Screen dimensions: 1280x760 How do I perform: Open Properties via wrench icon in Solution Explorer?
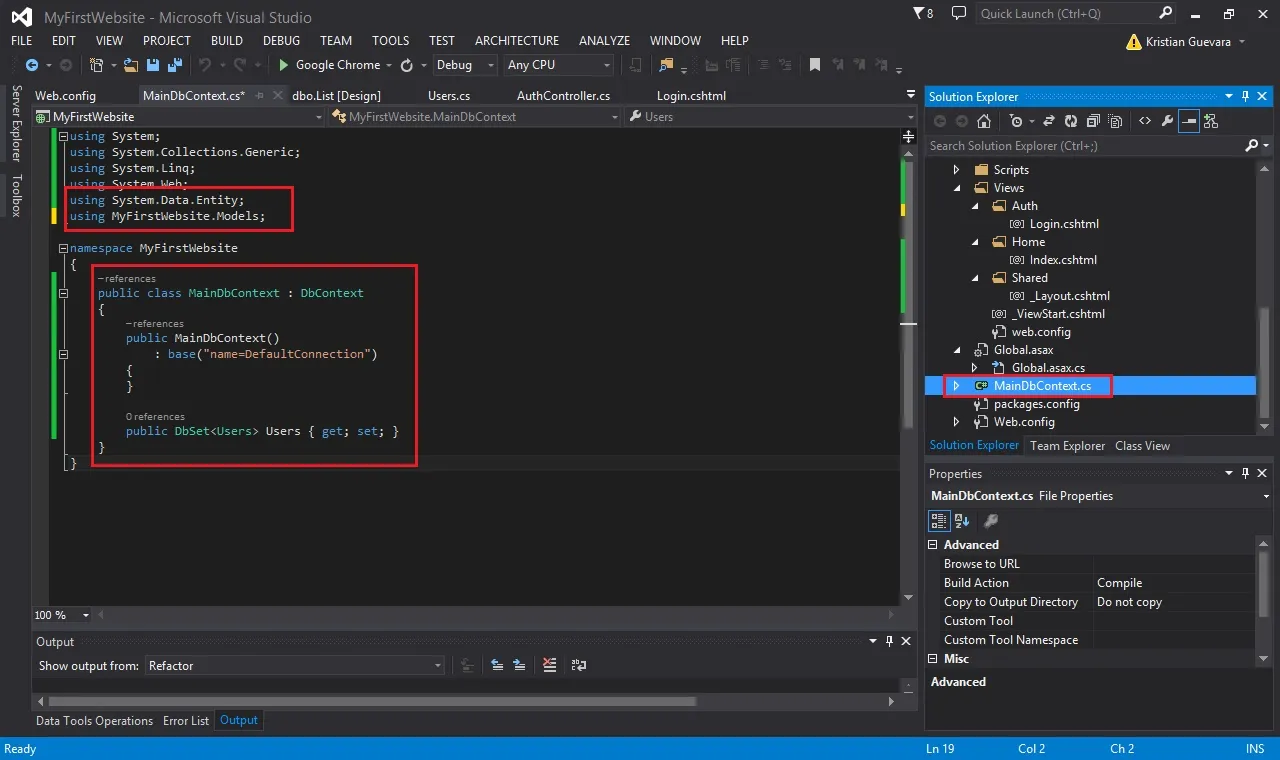(x=1167, y=122)
